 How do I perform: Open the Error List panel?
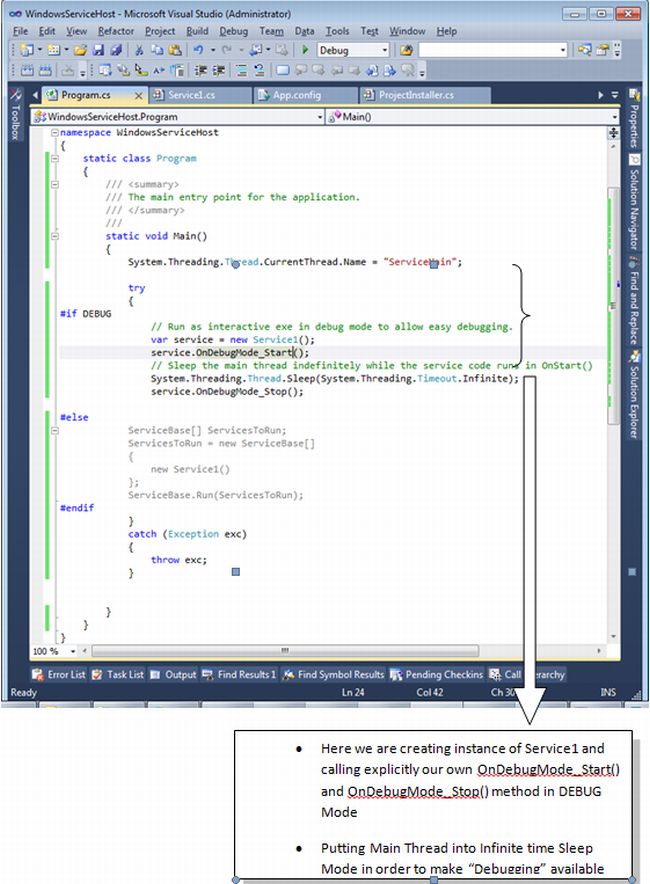[59, 674]
